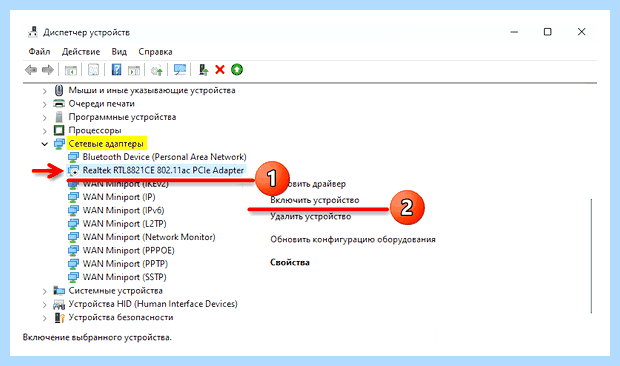Image resolution: width=620 pixels, height=366 pixels.
Task: Choose Свойства in context menu
Action: [290, 262]
